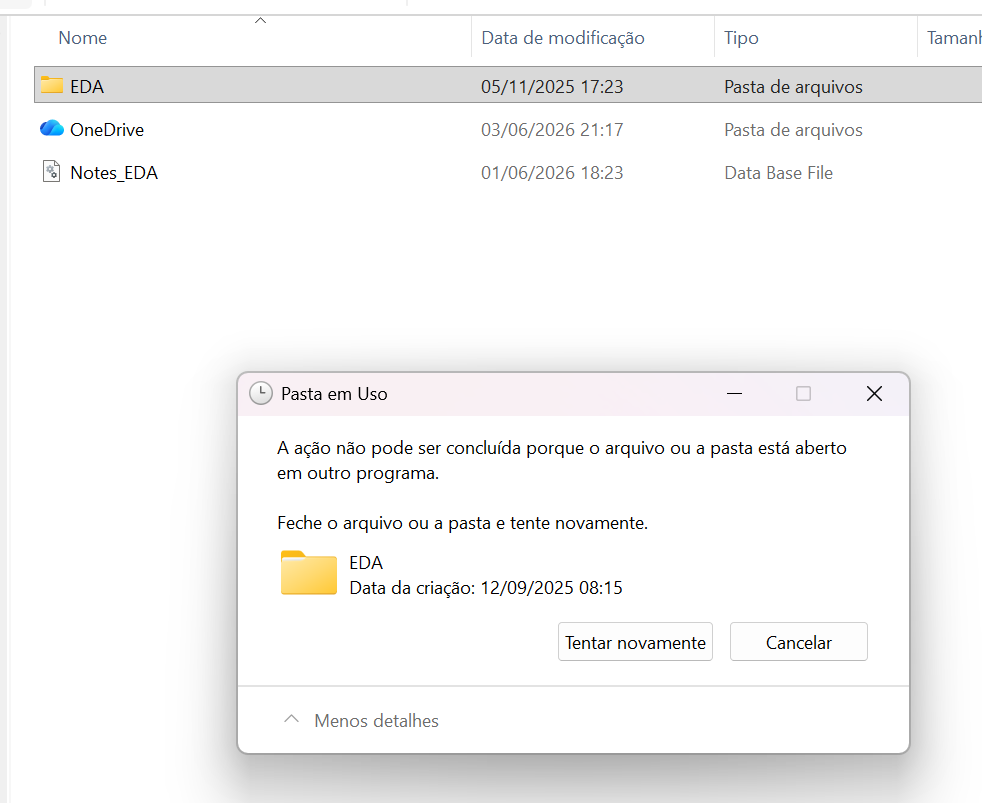
Task: Click the Pasta em Uso dialog title
Action: [x=334, y=394]
